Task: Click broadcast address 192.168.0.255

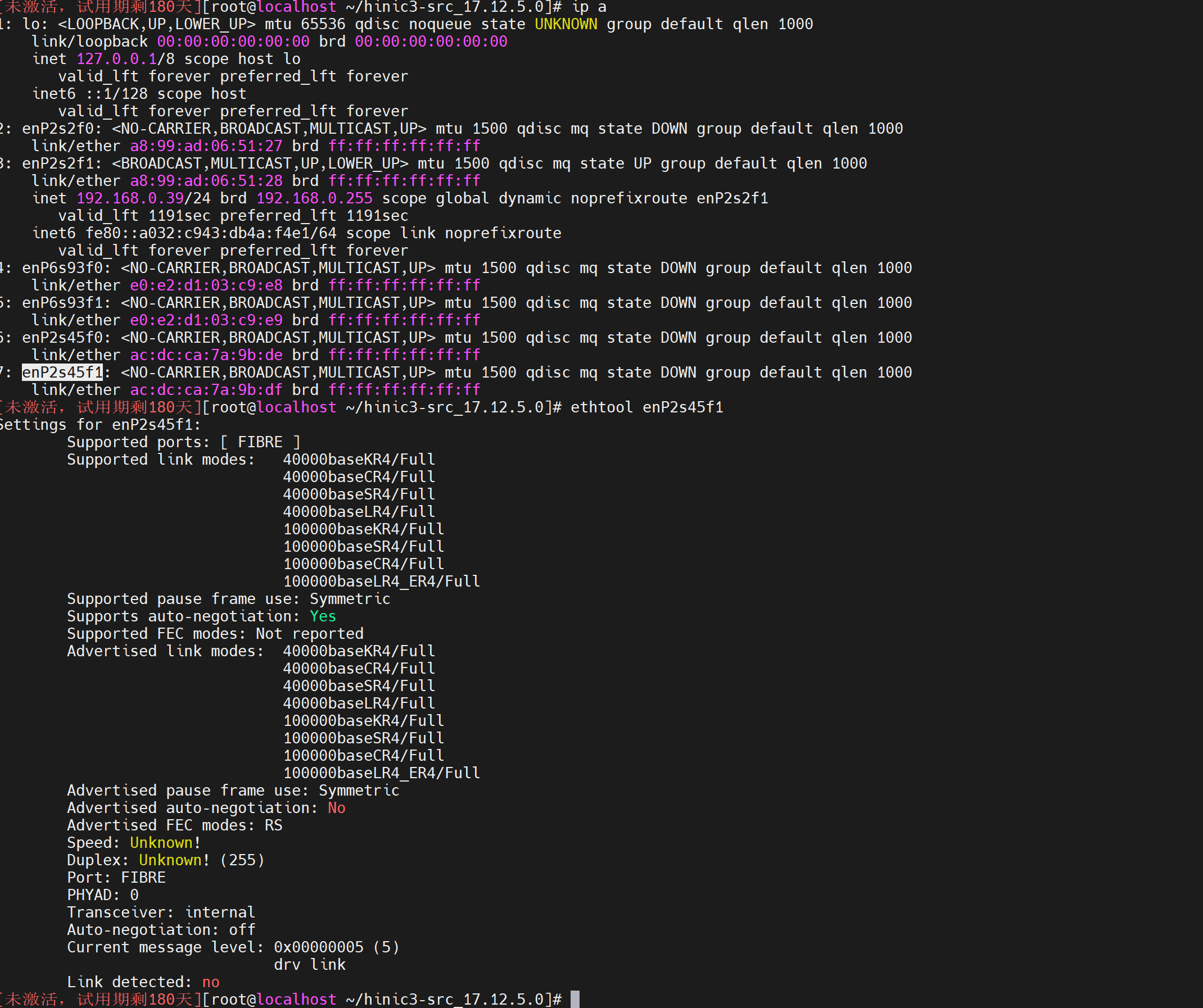Action: [314, 199]
